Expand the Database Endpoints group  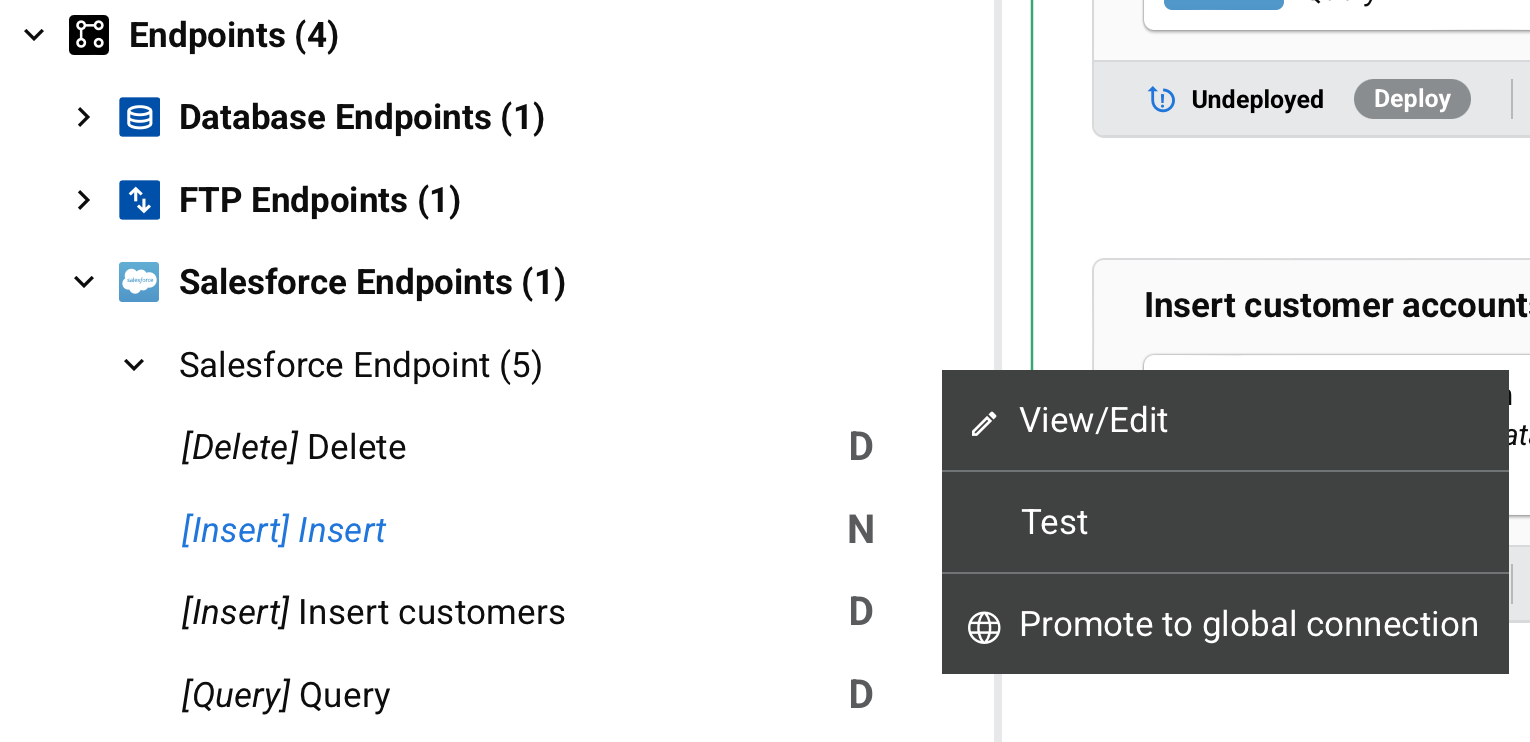pyautogui.click(x=84, y=117)
